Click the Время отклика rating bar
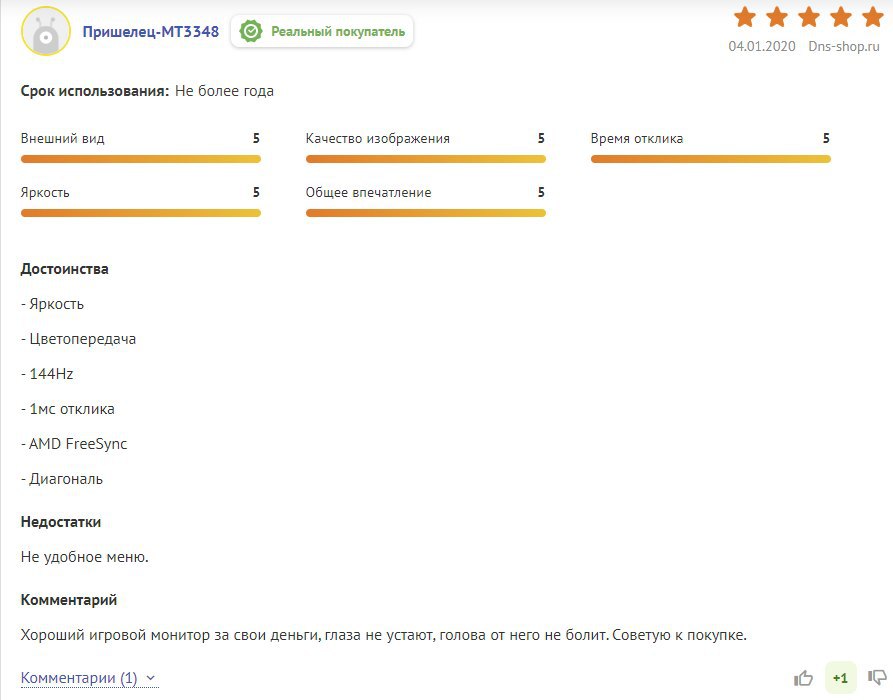Screen dimensions: 893x700 tap(711, 159)
